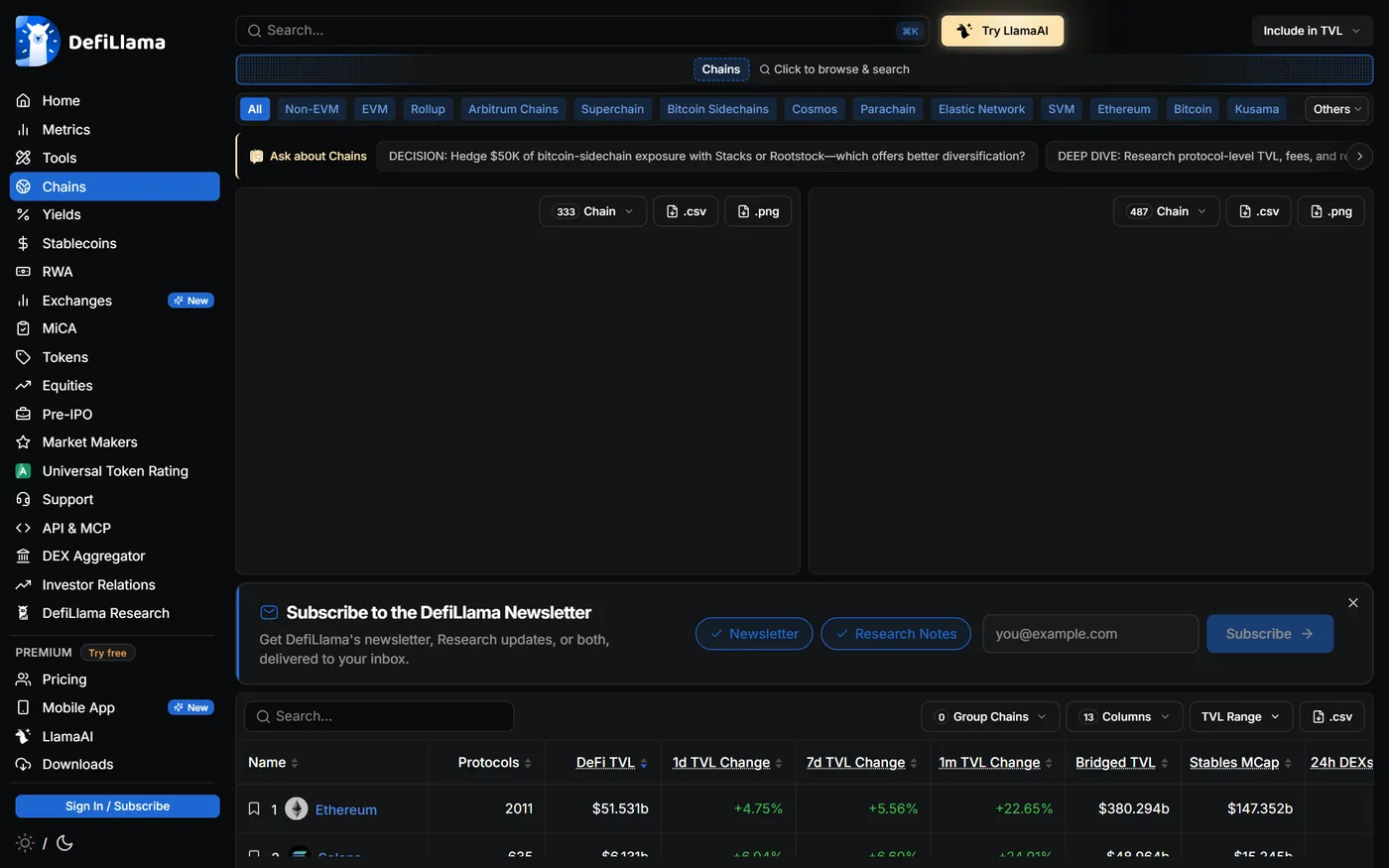Focus the top Search input field
Image resolution: width=1389 pixels, height=868 pixels.
582,31
